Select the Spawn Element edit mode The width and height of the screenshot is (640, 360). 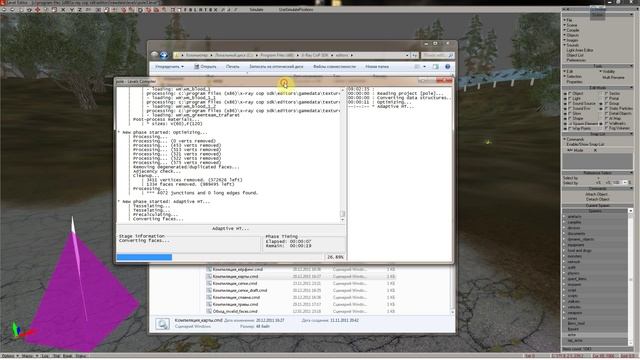pos(582,123)
